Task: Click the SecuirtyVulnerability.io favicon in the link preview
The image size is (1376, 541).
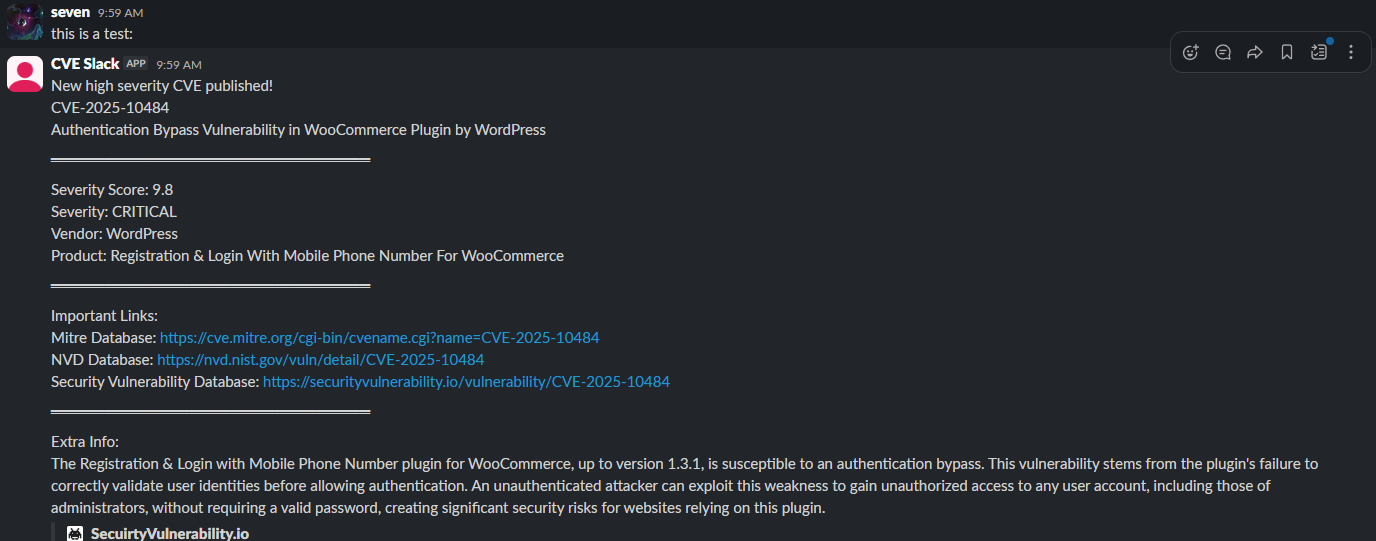Action: point(75,533)
